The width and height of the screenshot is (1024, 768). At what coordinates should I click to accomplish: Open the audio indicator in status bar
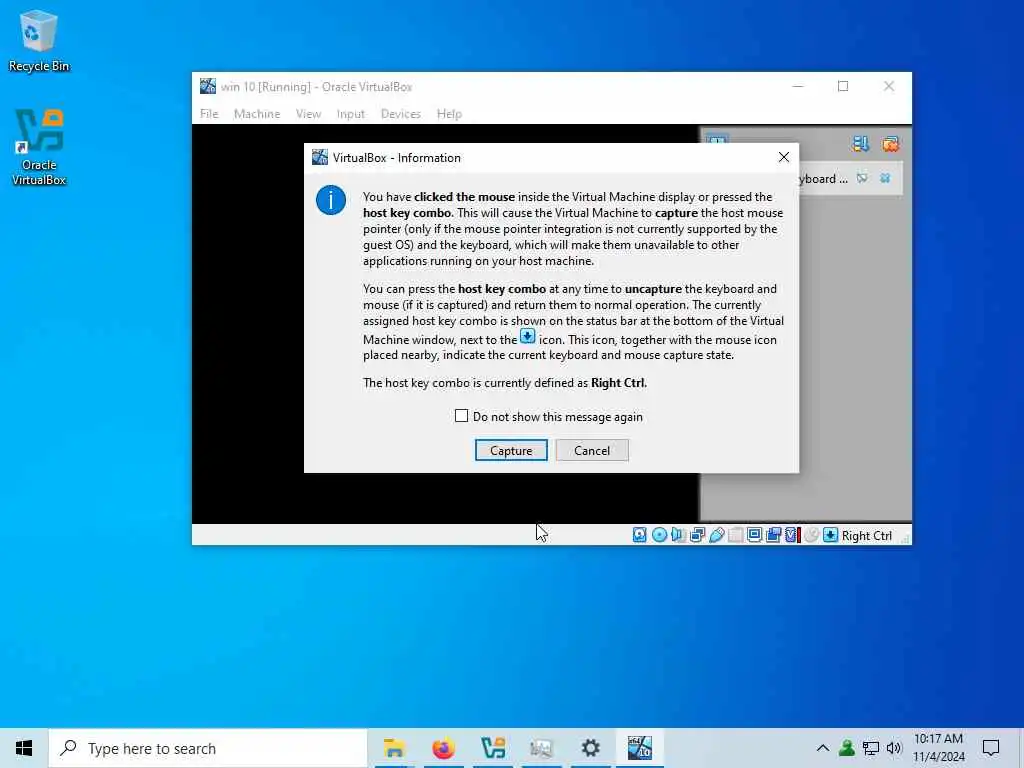click(x=678, y=535)
